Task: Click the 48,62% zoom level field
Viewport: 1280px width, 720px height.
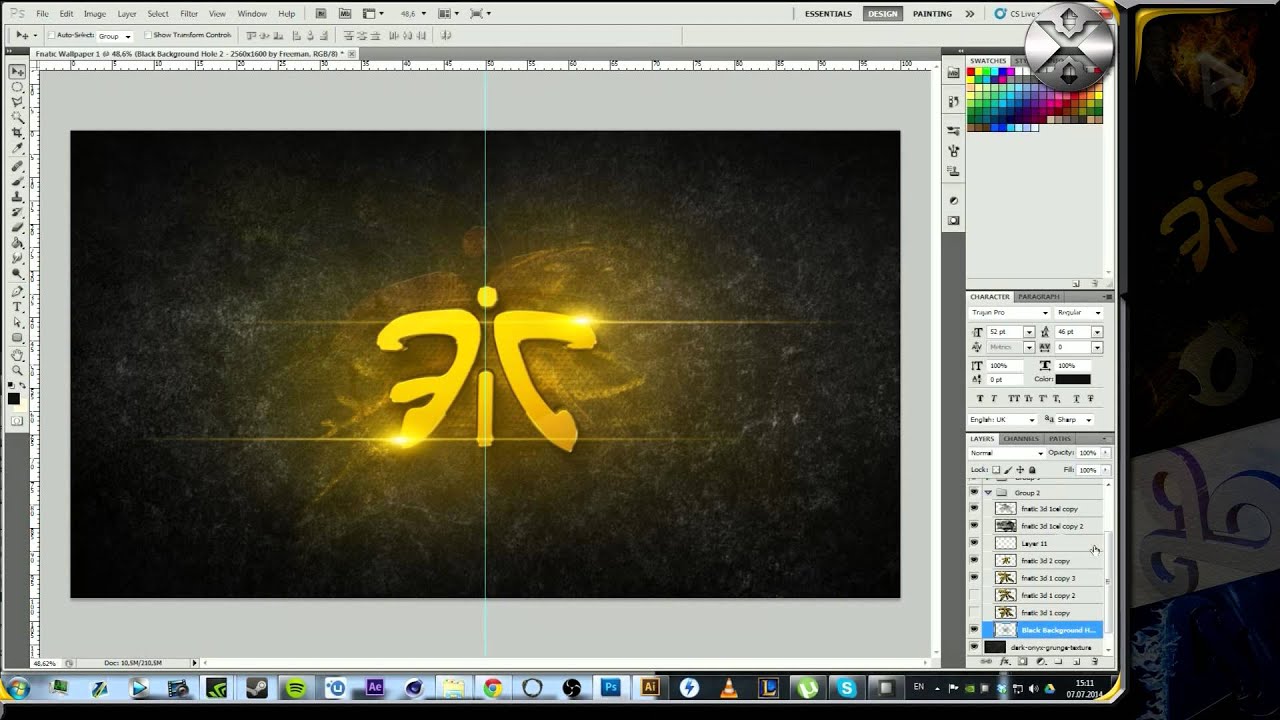Action: (x=46, y=663)
